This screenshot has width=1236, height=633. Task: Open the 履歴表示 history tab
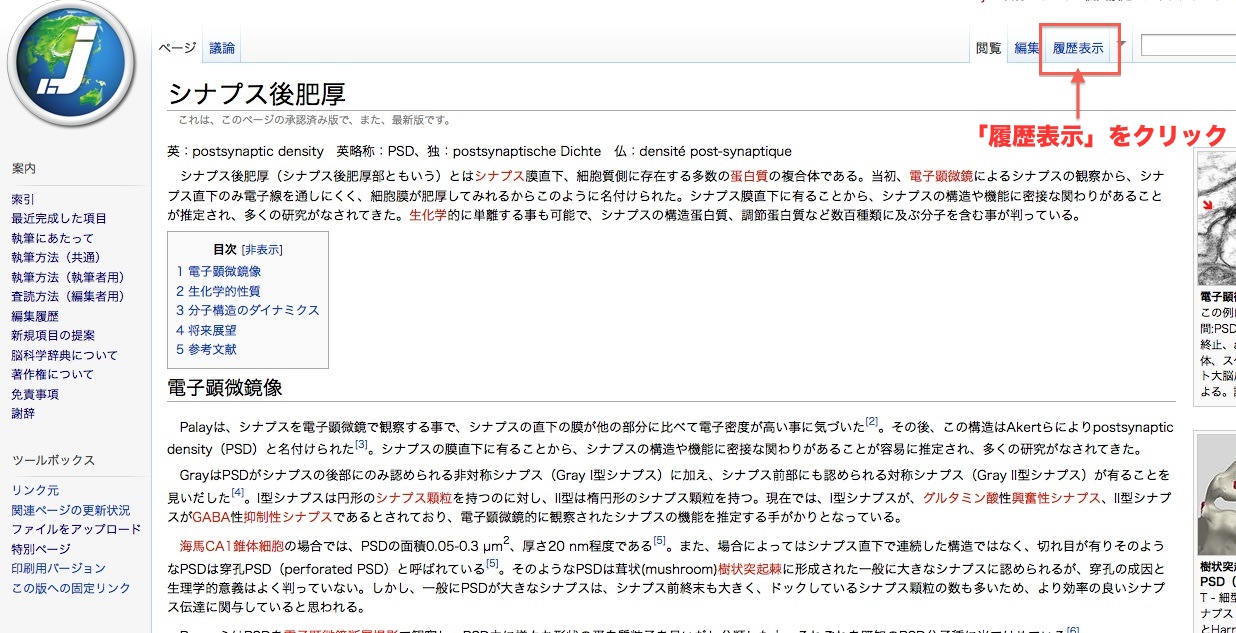[x=1078, y=48]
